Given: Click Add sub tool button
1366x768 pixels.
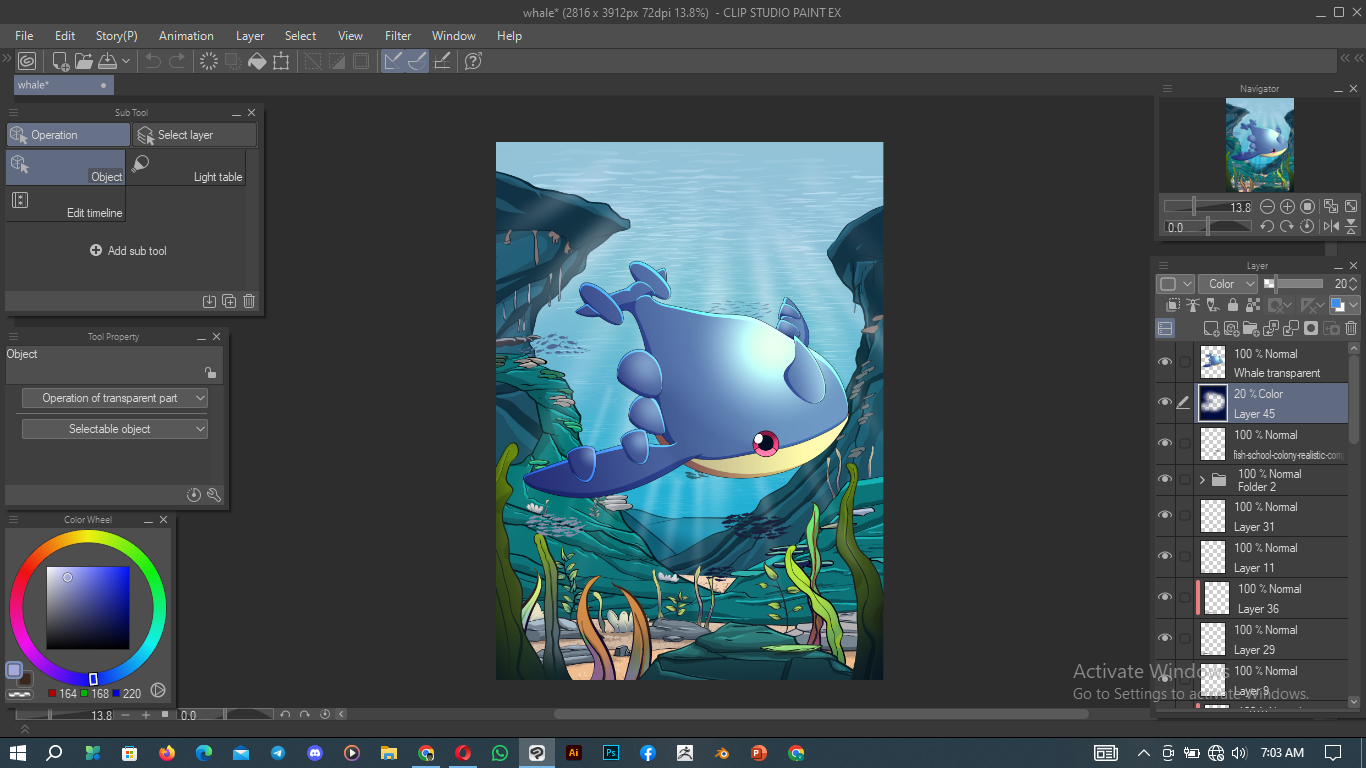Looking at the screenshot, I should [x=128, y=251].
